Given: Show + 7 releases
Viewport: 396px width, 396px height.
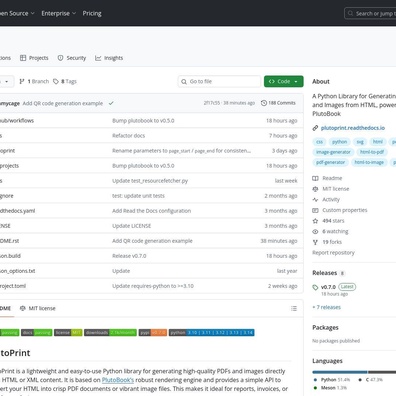Looking at the screenshot, I should tap(327, 307).
